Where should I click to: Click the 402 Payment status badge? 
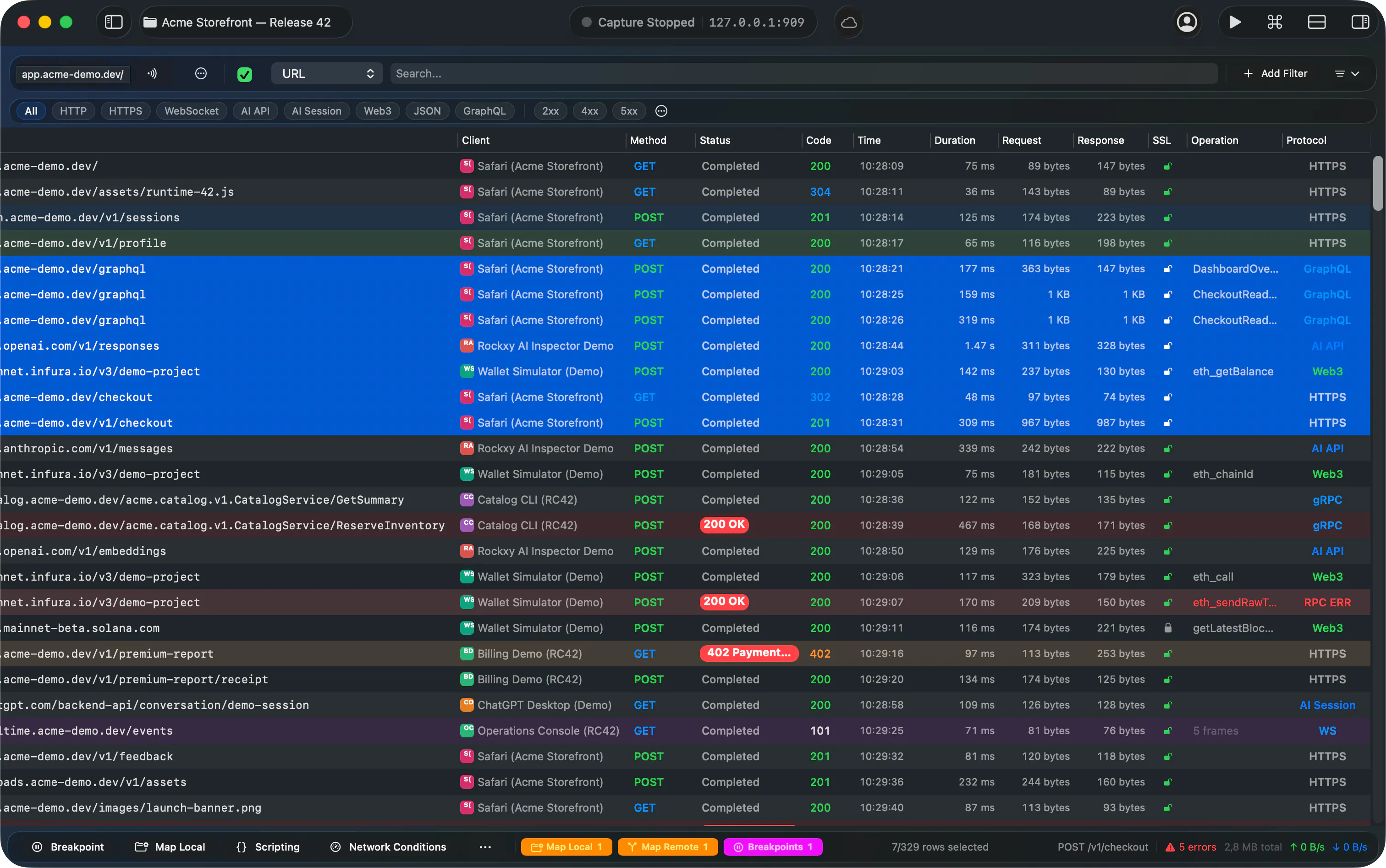click(749, 654)
